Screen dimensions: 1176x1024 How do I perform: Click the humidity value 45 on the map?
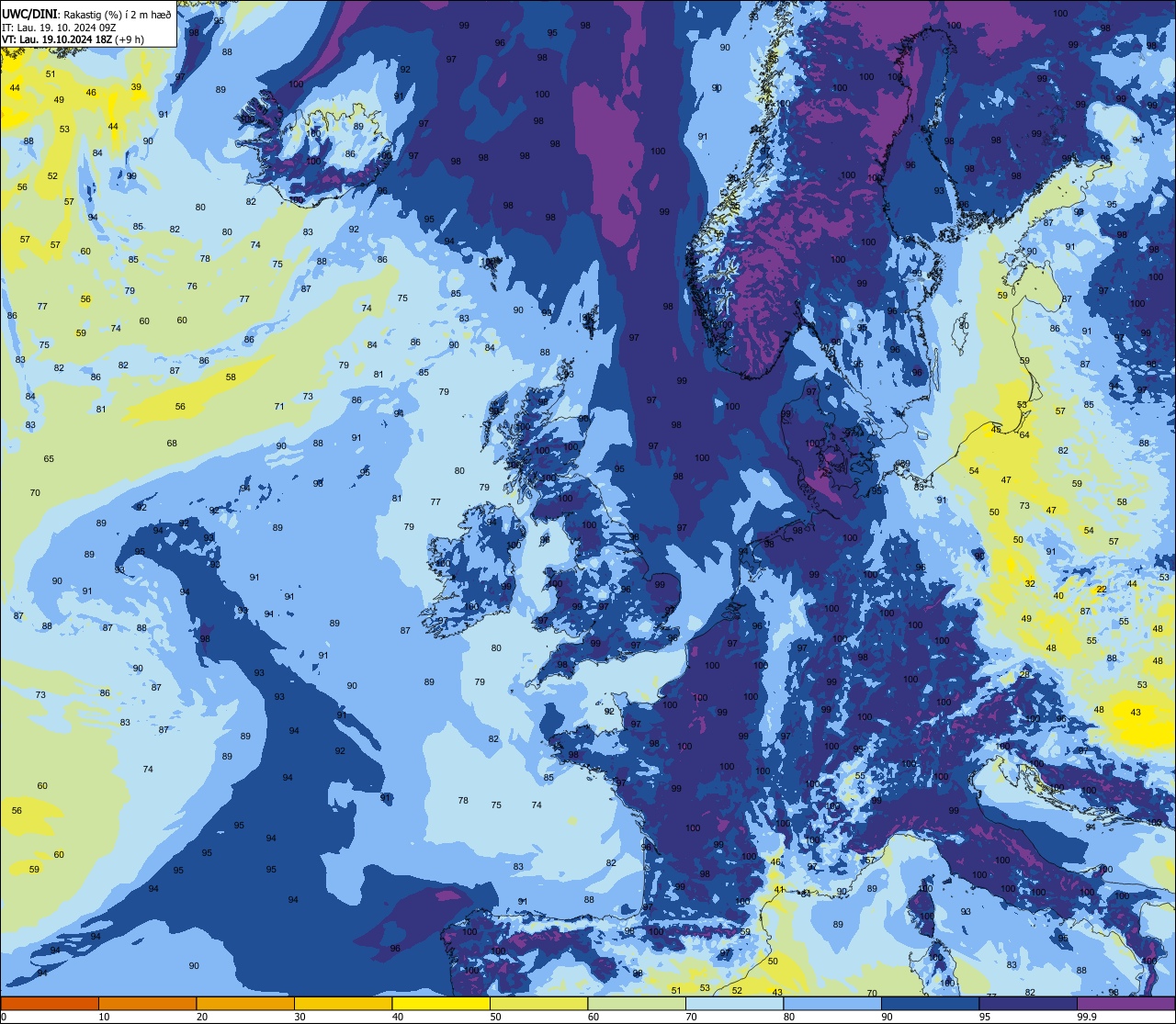(996, 430)
